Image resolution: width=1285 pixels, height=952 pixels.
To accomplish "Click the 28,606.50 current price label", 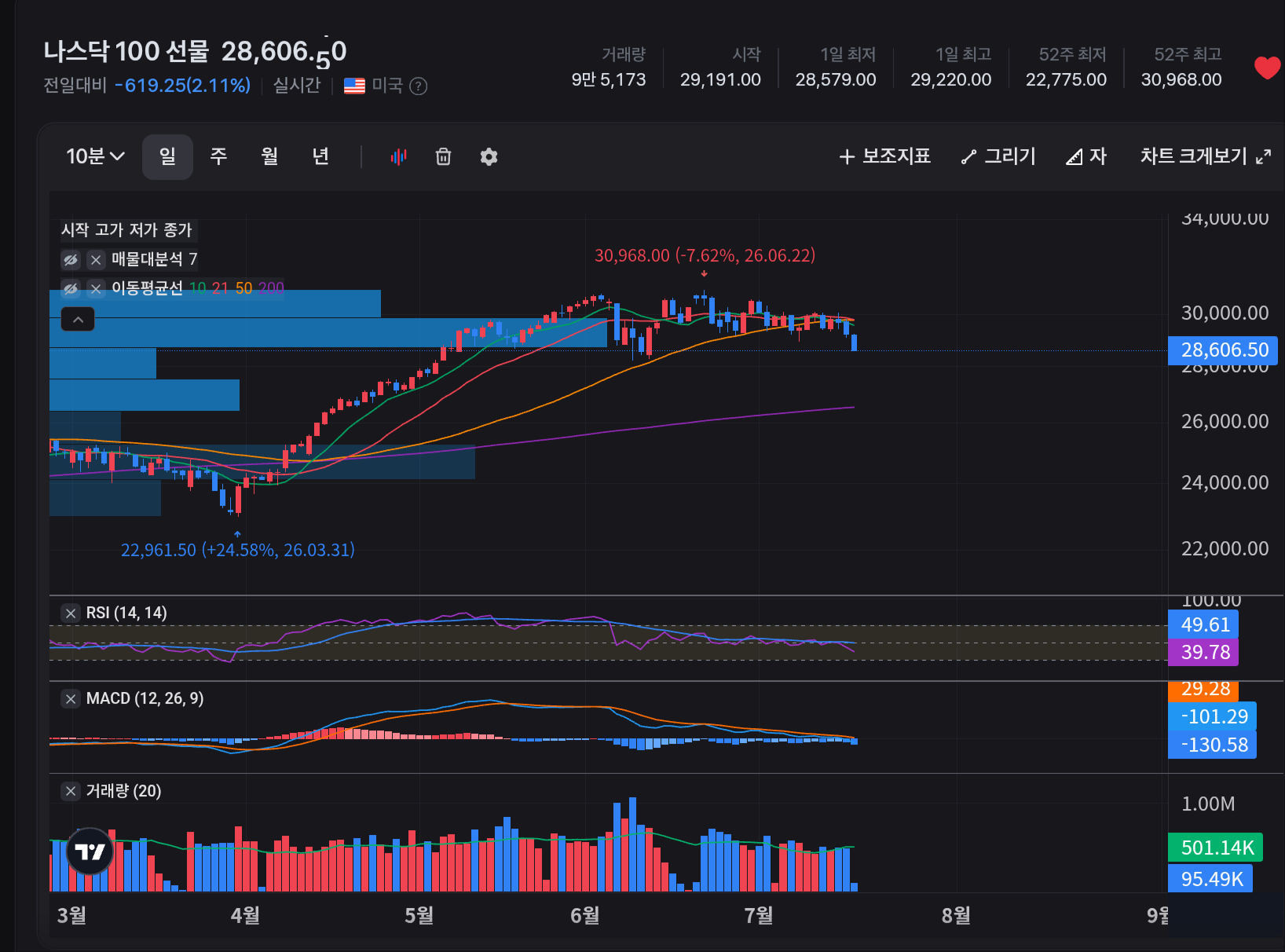I will 1223,350.
